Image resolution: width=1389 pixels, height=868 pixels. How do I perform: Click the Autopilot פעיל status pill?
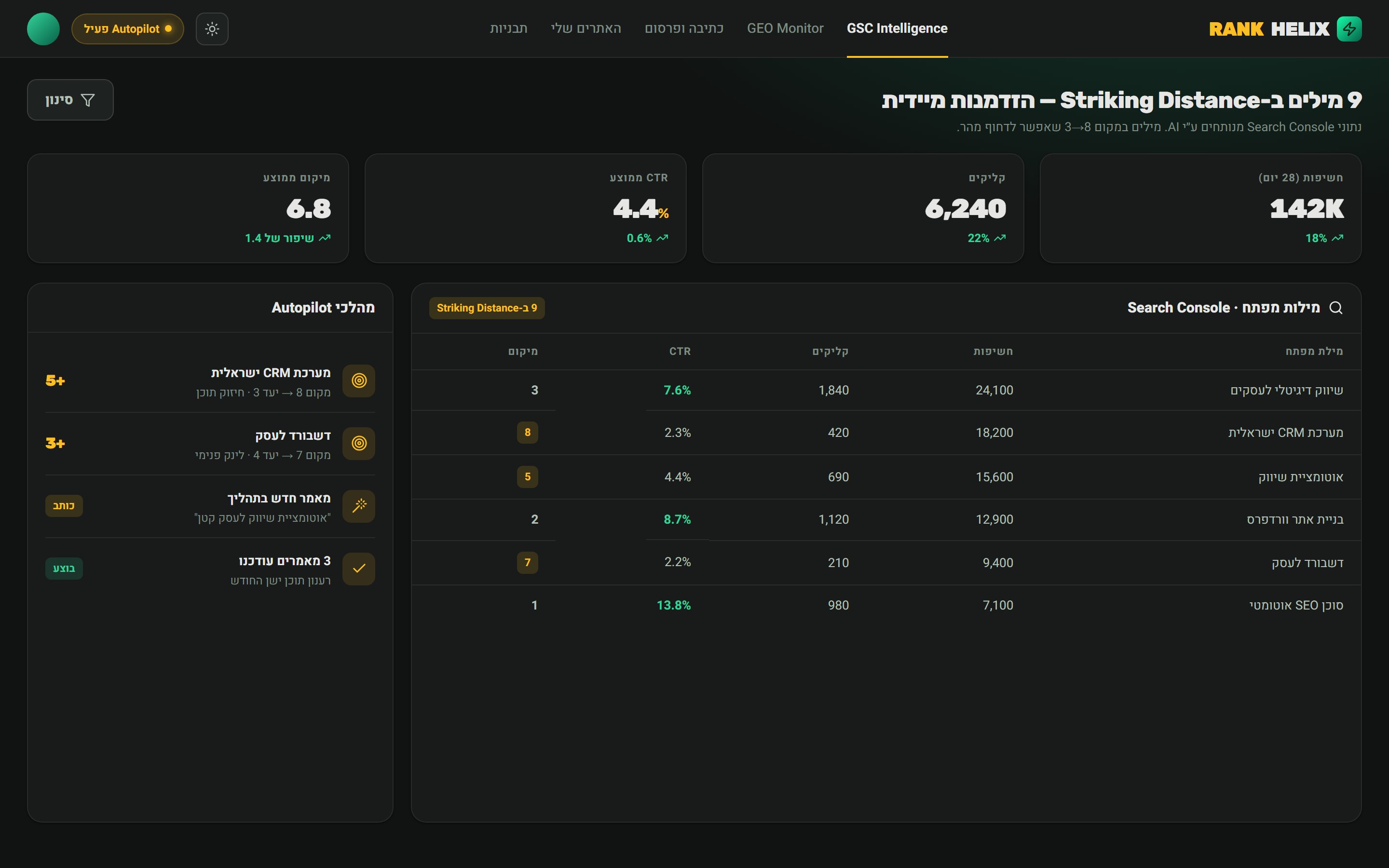click(127, 29)
